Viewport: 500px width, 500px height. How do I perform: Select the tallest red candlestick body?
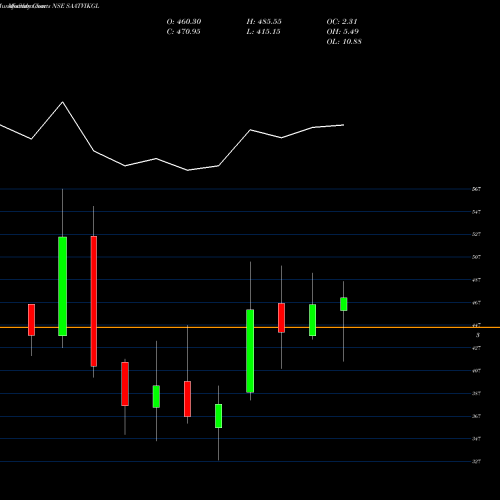[x=94, y=301]
